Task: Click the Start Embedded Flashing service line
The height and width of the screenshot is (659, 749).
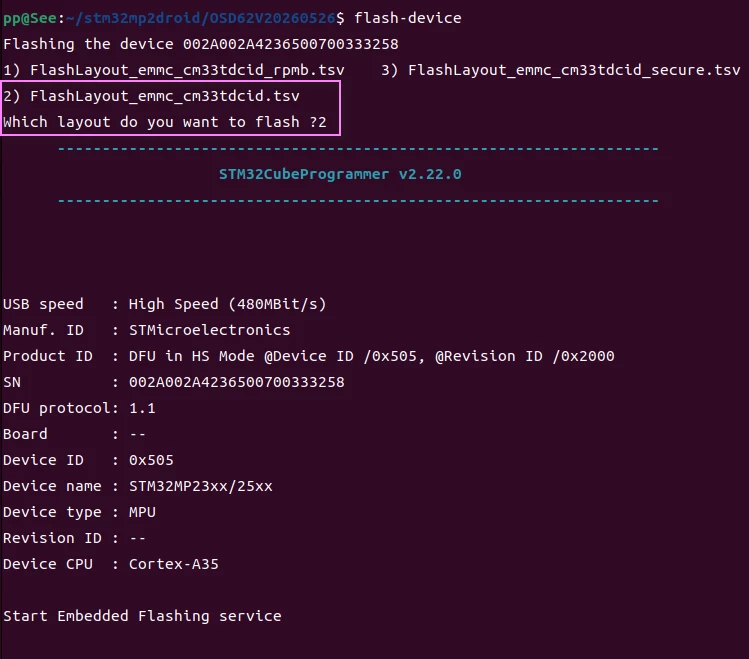Action: 142,616
